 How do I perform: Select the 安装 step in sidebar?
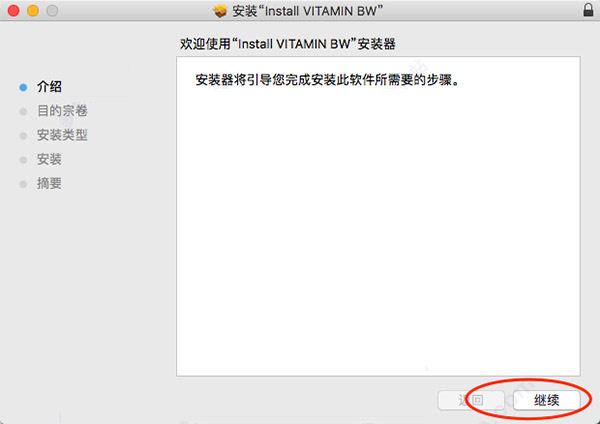(x=49, y=159)
